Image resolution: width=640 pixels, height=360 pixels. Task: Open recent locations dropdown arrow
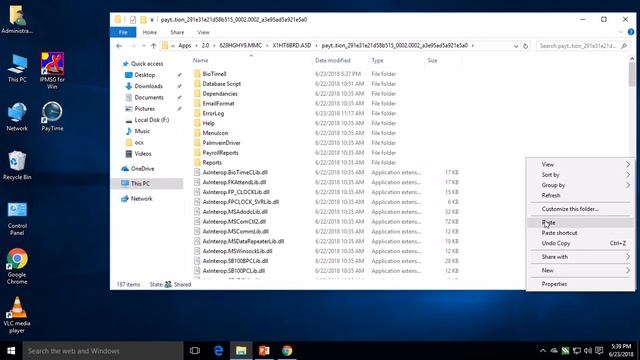[x=144, y=46]
